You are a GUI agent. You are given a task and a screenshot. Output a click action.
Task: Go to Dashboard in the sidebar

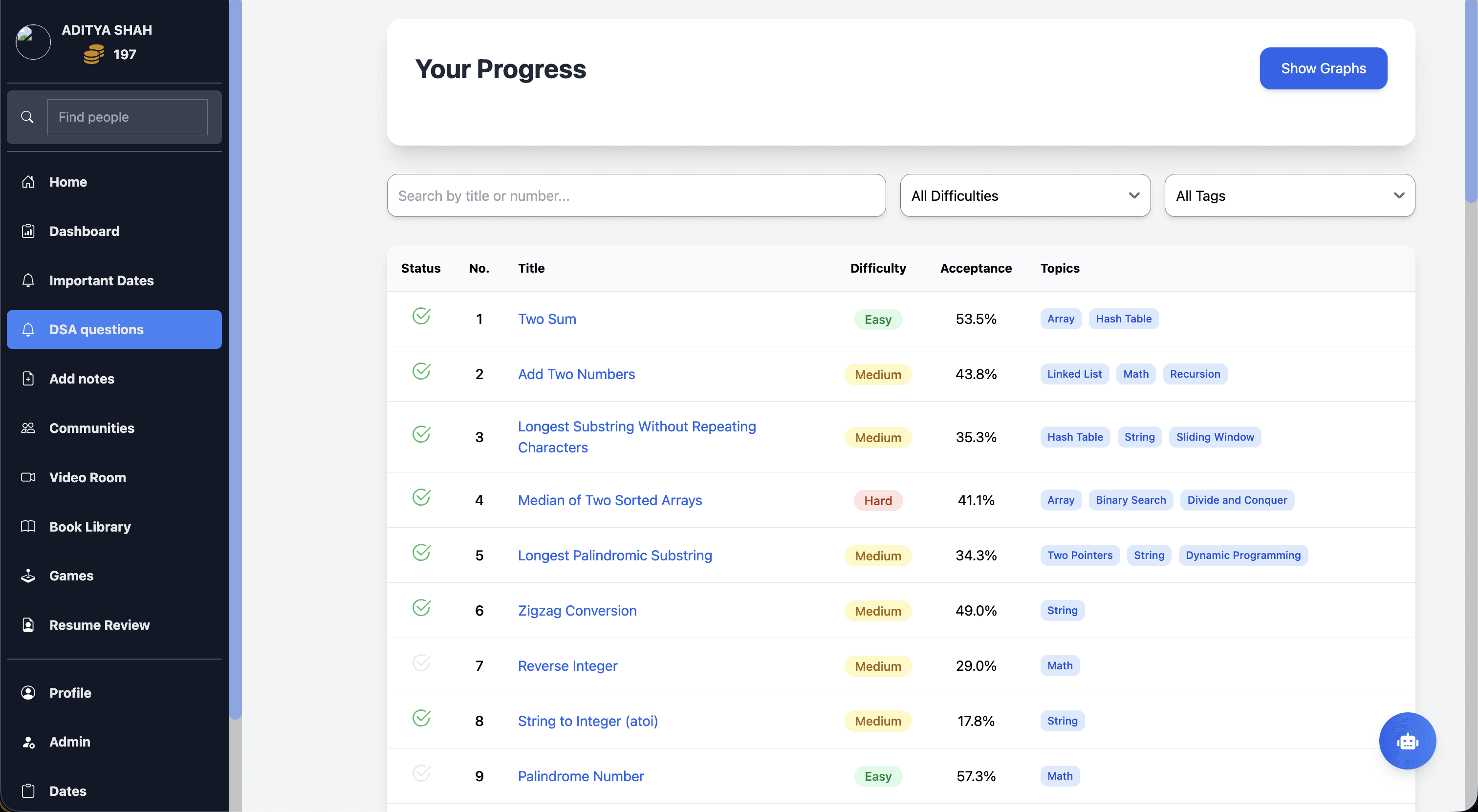coord(84,231)
